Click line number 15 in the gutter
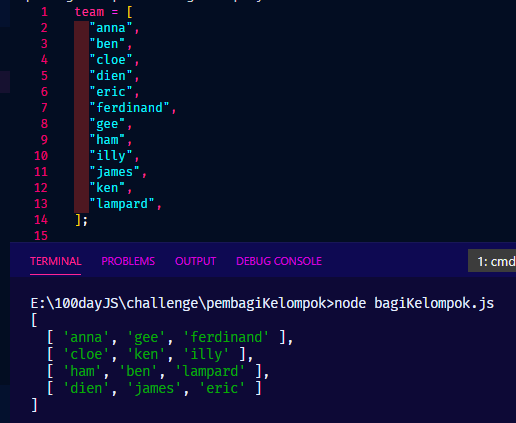Image resolution: width=516 pixels, height=423 pixels. (x=41, y=236)
